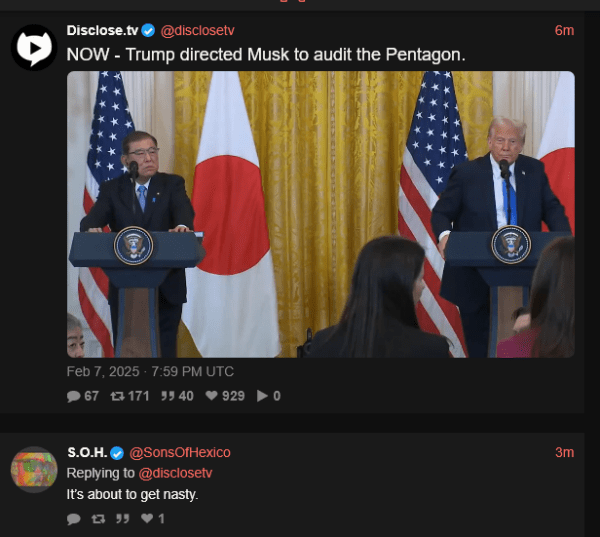Open the comments icon showing 67 replies
The height and width of the screenshot is (537, 600).
tap(73, 396)
